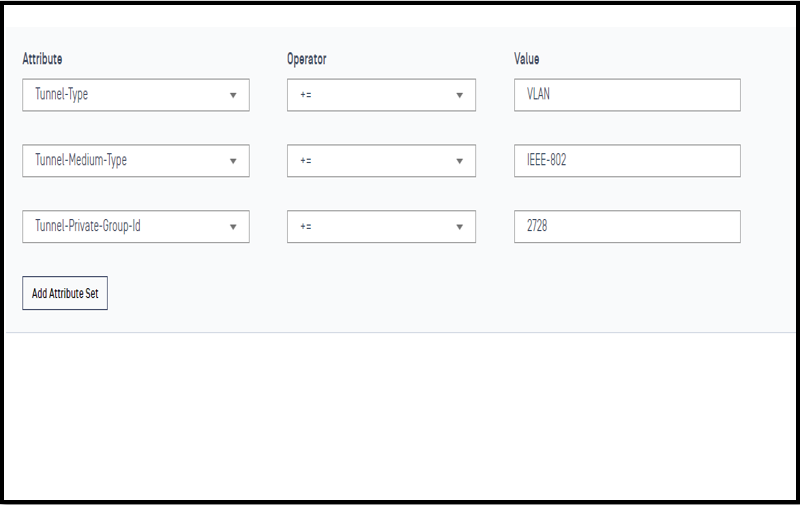Click the Tunnel-Medium-Type dropdown arrow

click(233, 161)
